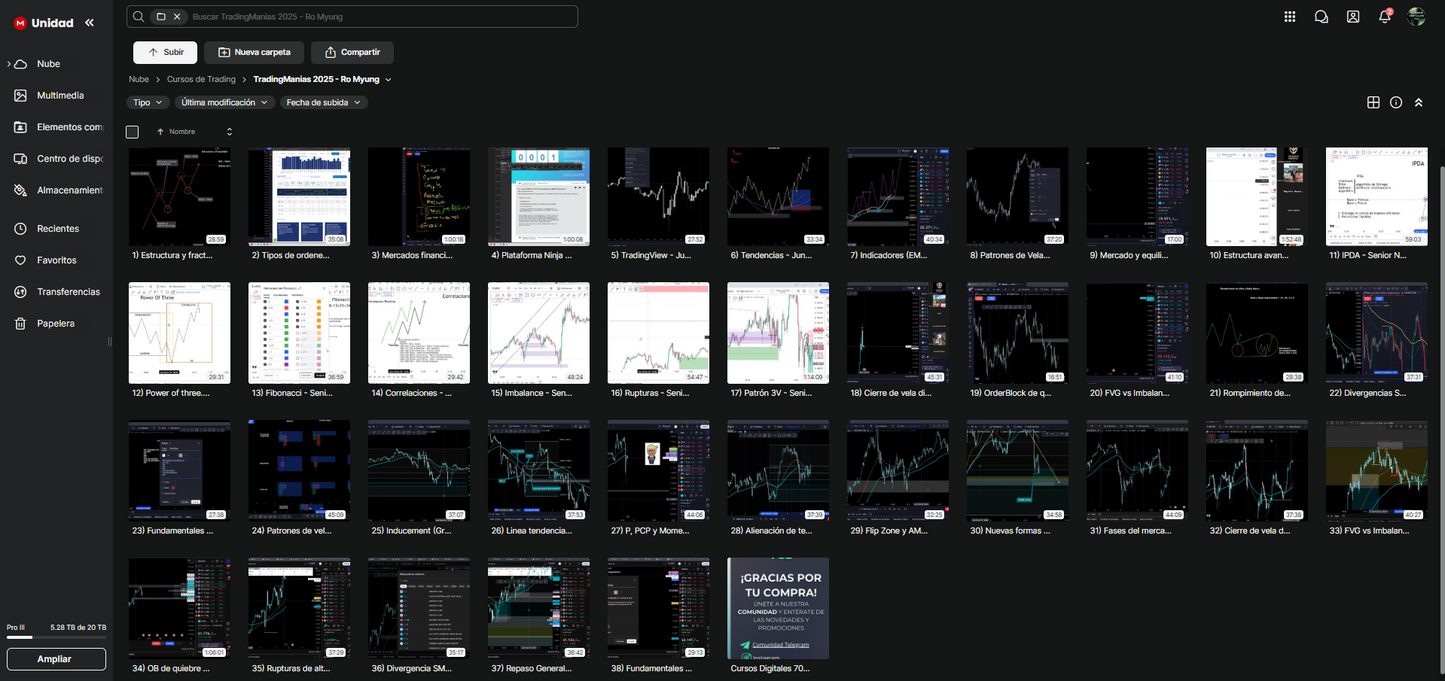This screenshot has width=1445, height=681.
Task: Open the contacts icon in top bar
Action: click(x=1353, y=16)
